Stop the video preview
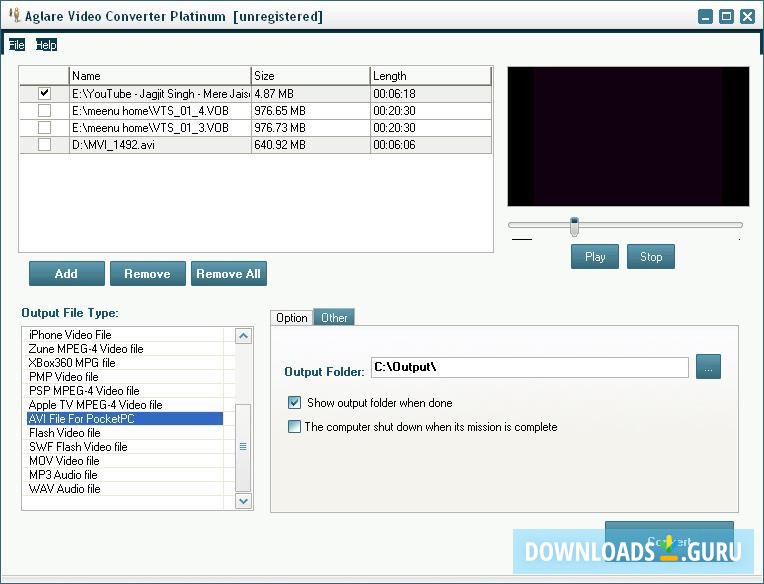 click(x=651, y=257)
